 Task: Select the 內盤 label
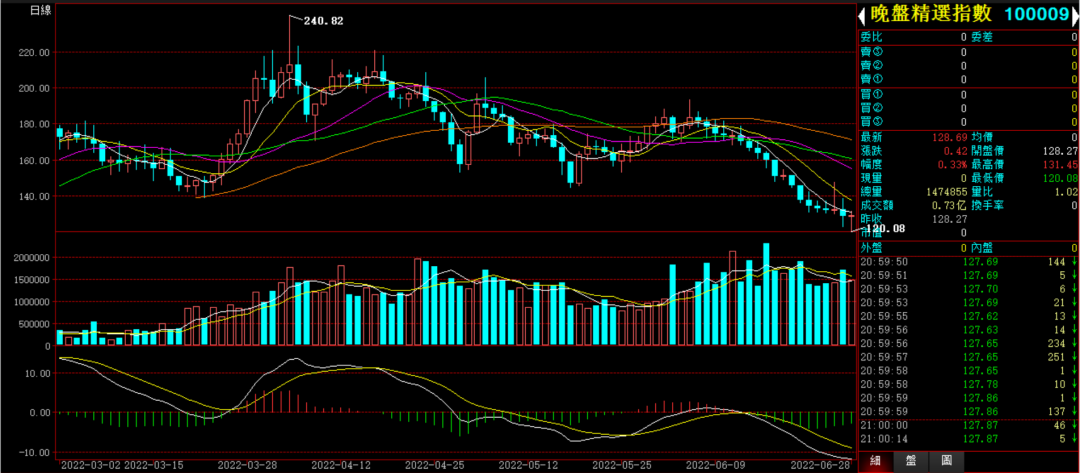point(982,247)
